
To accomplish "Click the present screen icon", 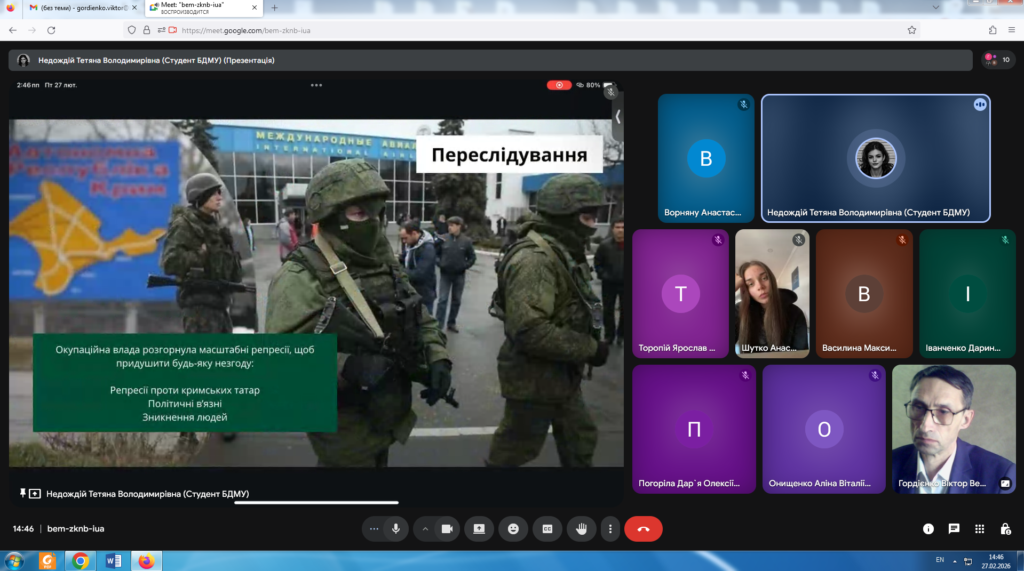I will point(479,529).
